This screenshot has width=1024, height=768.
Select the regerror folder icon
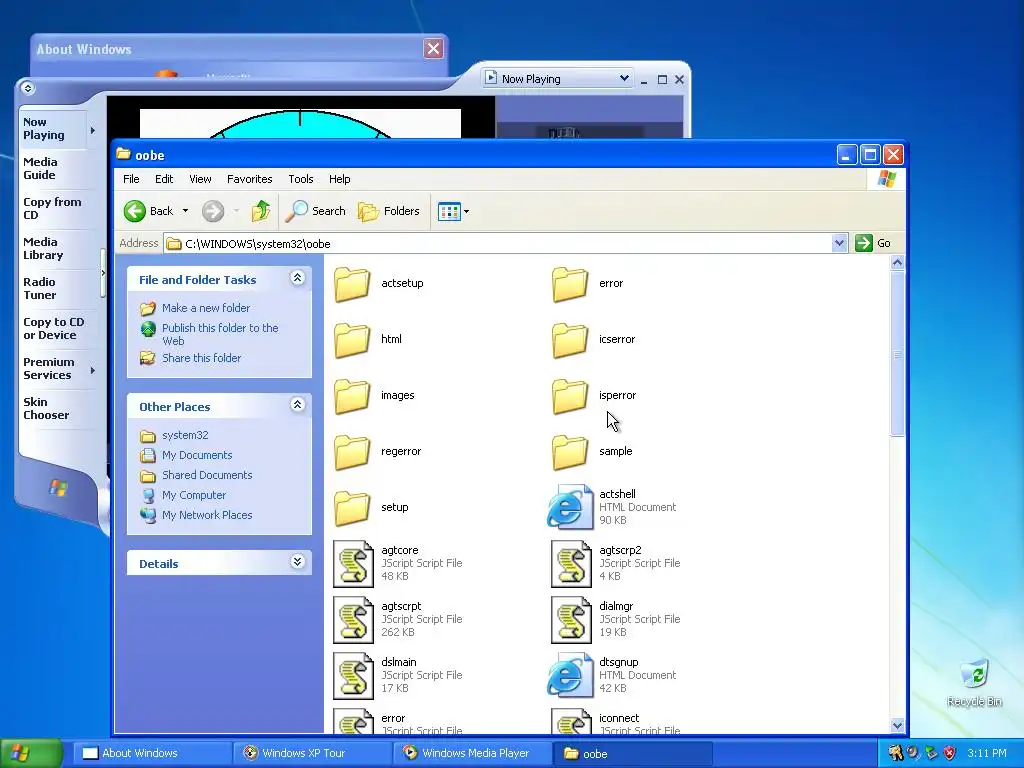click(352, 453)
